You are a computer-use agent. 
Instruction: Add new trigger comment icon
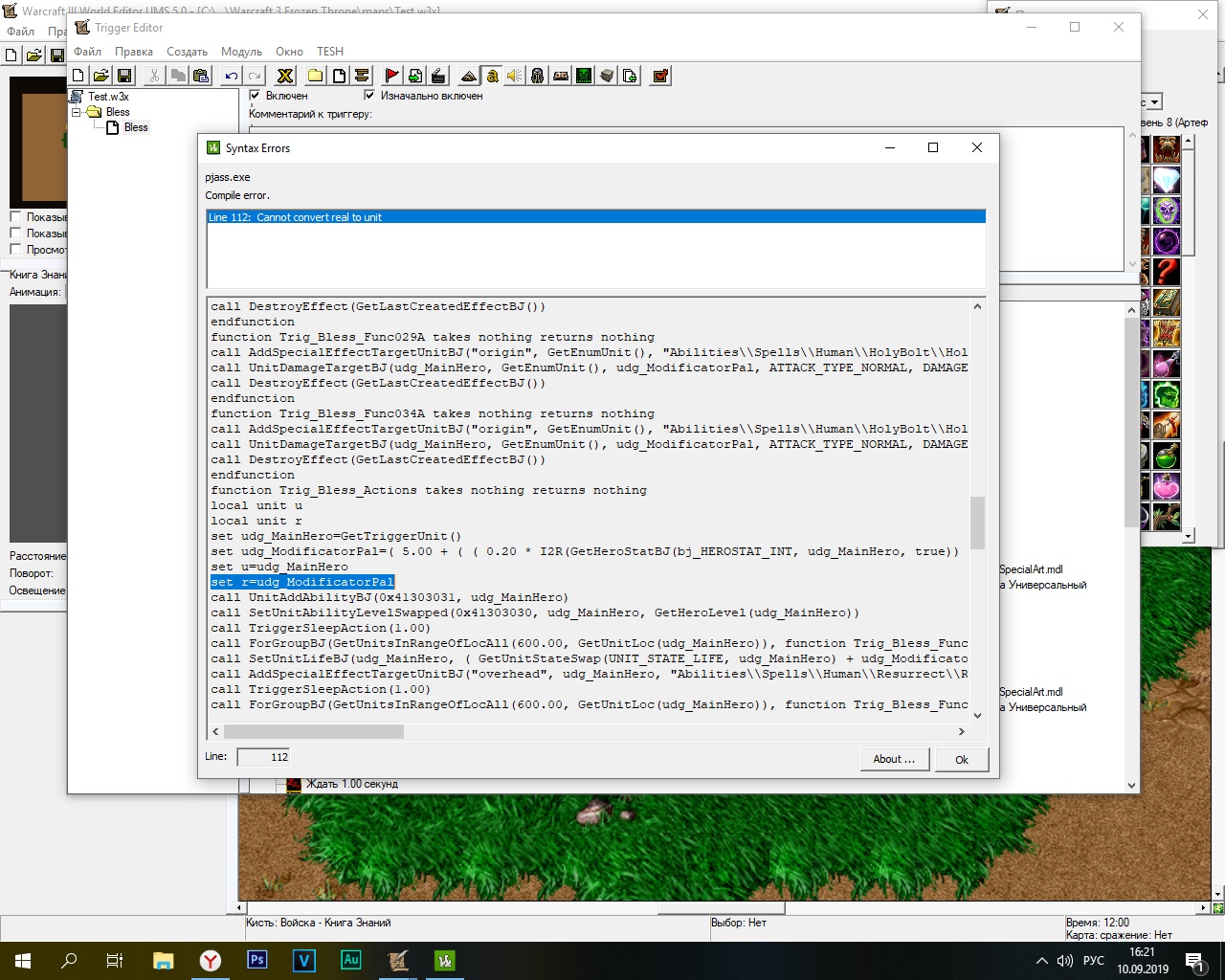tap(362, 76)
